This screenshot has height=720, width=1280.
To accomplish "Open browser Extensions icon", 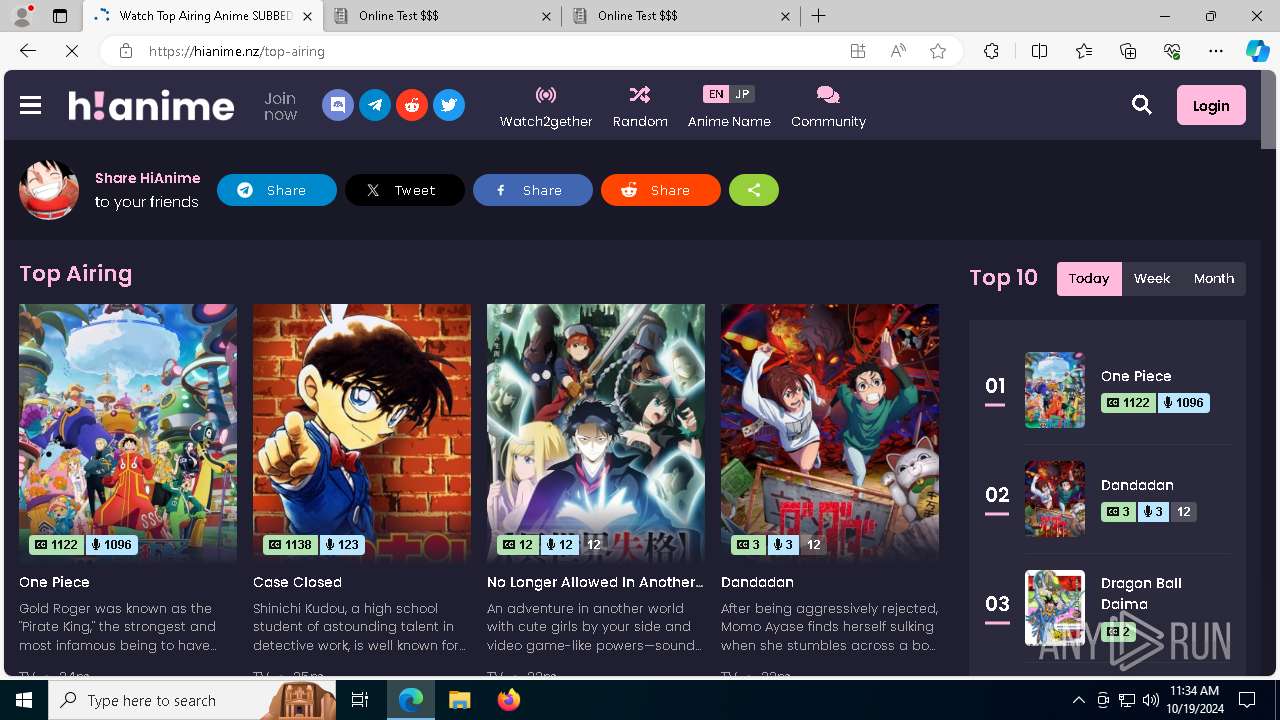I will (x=991, y=51).
